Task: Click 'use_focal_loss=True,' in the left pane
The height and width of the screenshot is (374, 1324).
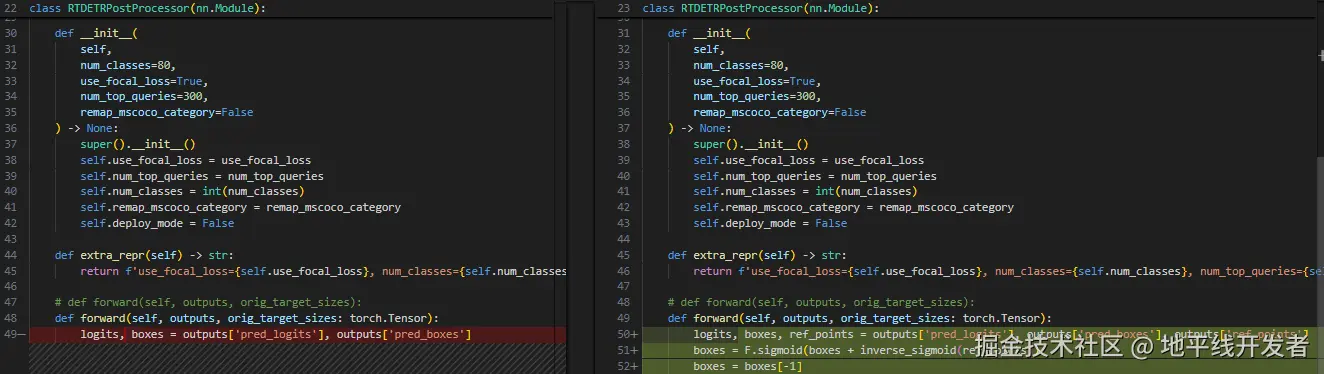Action: coord(144,81)
